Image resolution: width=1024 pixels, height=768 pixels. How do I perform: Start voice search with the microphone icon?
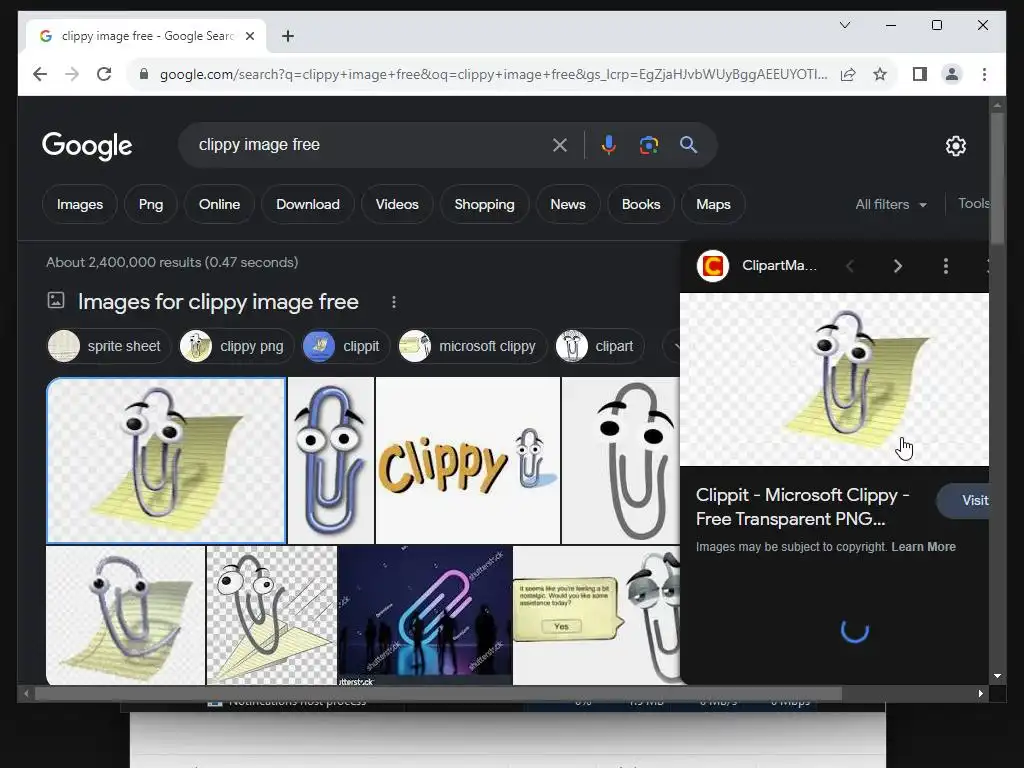coord(609,145)
